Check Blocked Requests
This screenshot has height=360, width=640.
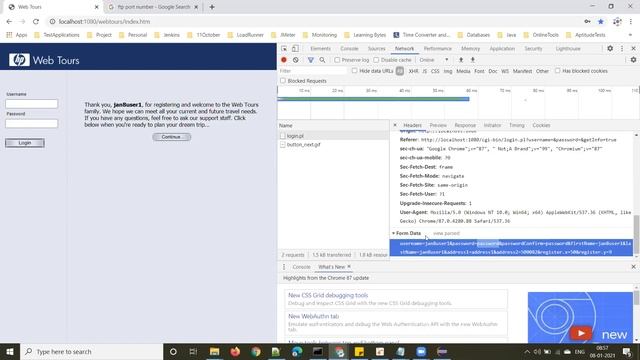(283, 81)
